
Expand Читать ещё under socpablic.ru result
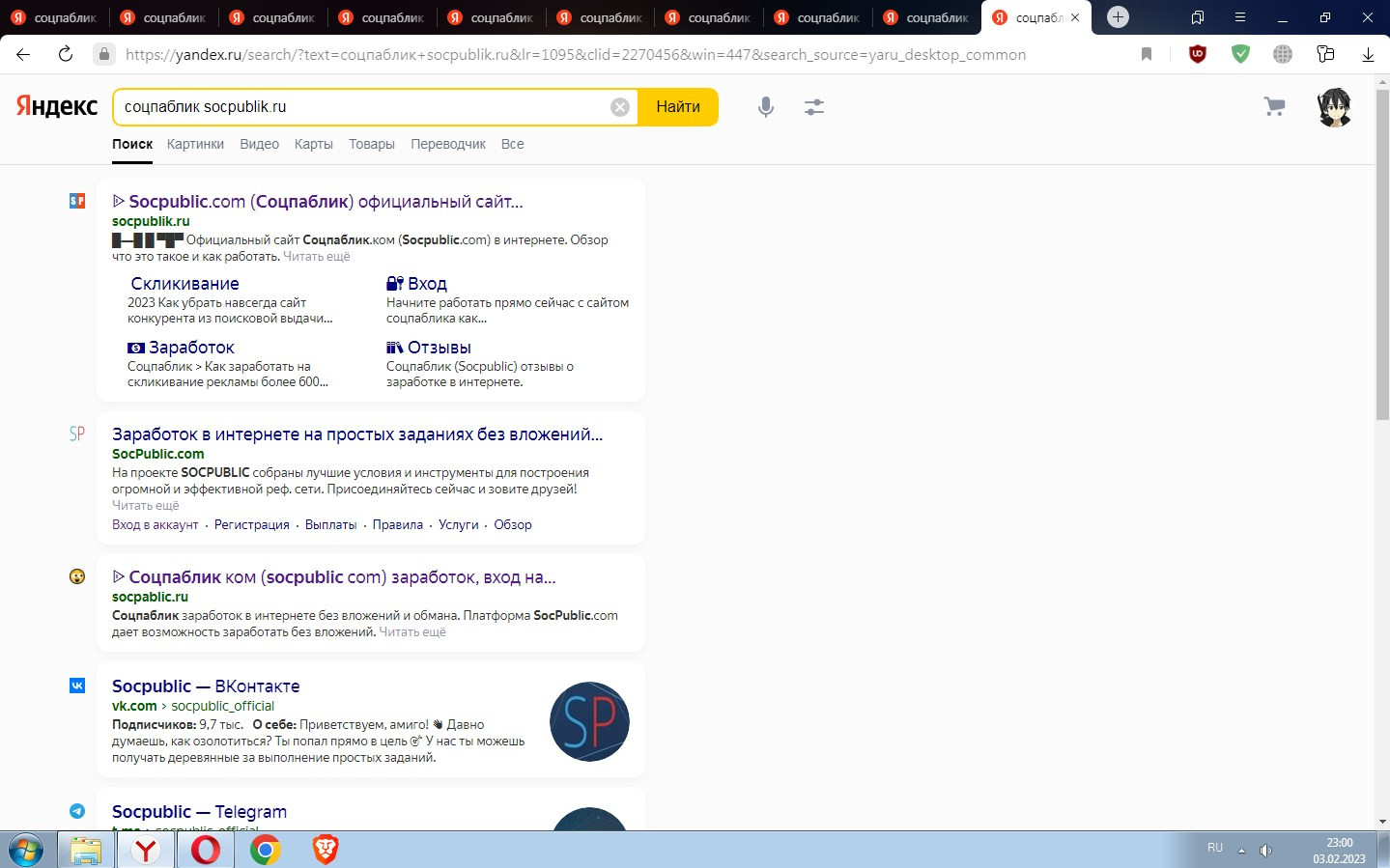[412, 632]
